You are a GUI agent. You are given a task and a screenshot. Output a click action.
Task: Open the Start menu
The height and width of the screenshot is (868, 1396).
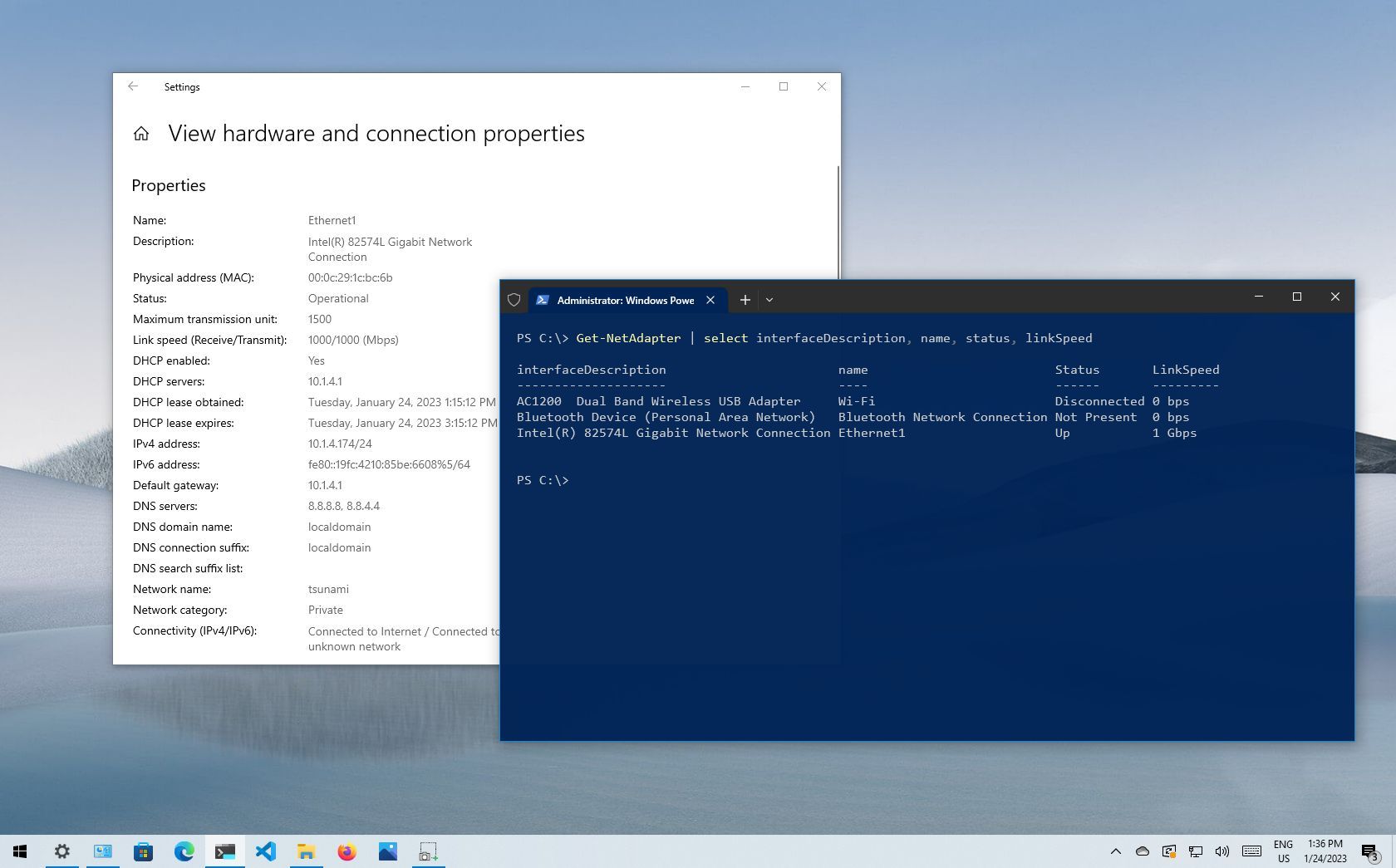pos(18,851)
